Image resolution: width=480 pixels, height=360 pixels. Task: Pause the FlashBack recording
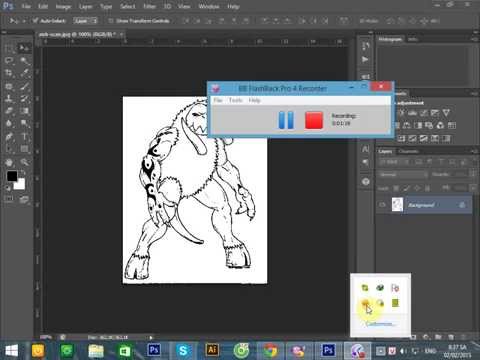(x=286, y=120)
